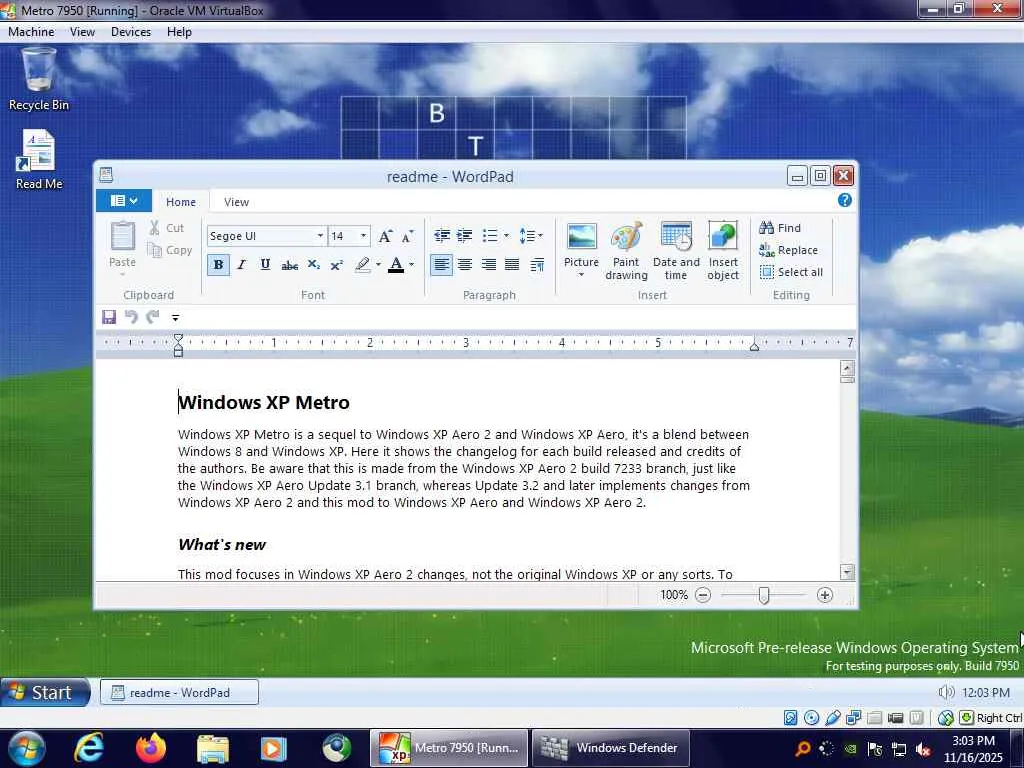The image size is (1024, 768).
Task: Click readme - WordPad taskbar button
Action: [179, 692]
